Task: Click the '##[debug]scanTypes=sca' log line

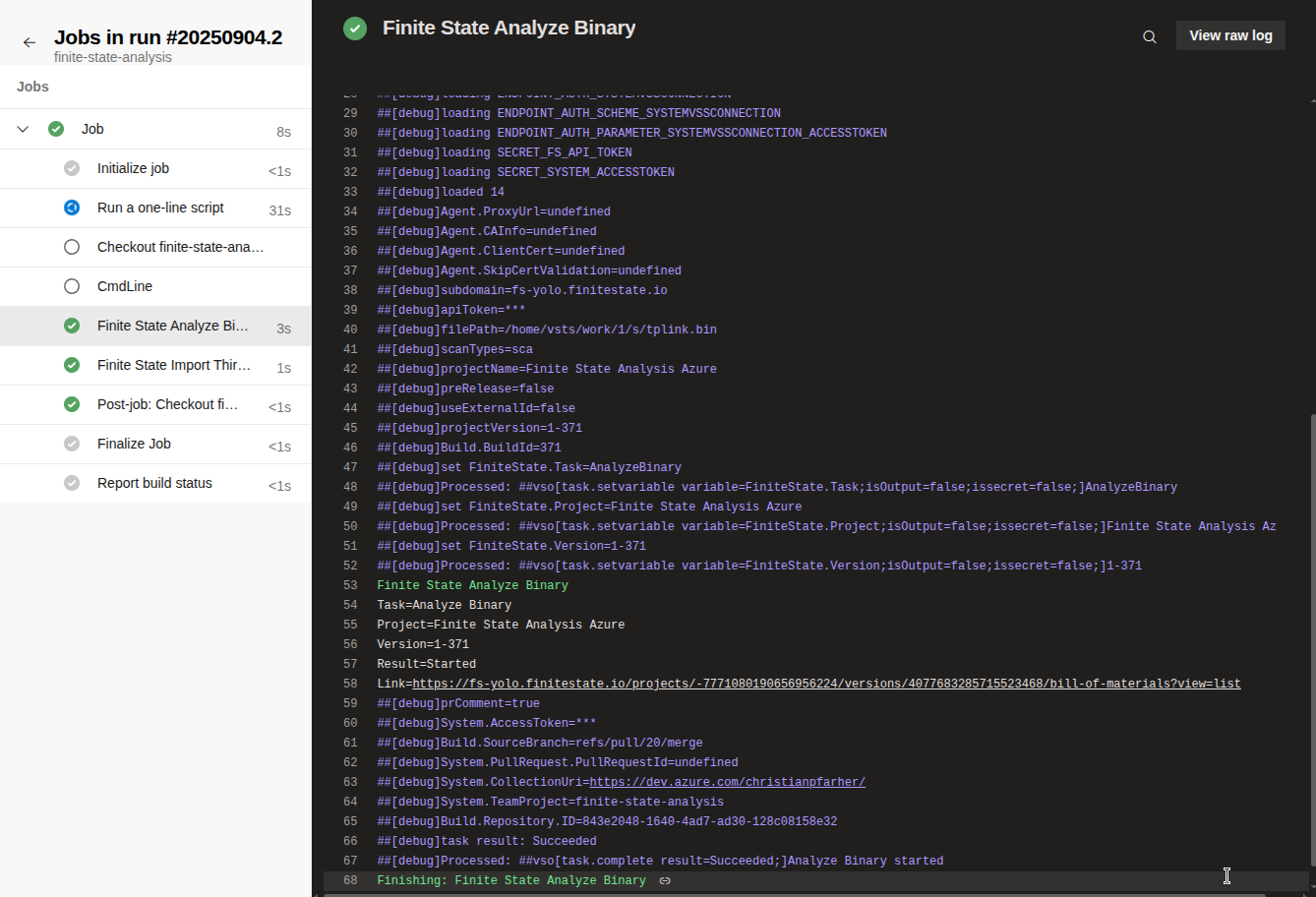Action: click(x=454, y=349)
